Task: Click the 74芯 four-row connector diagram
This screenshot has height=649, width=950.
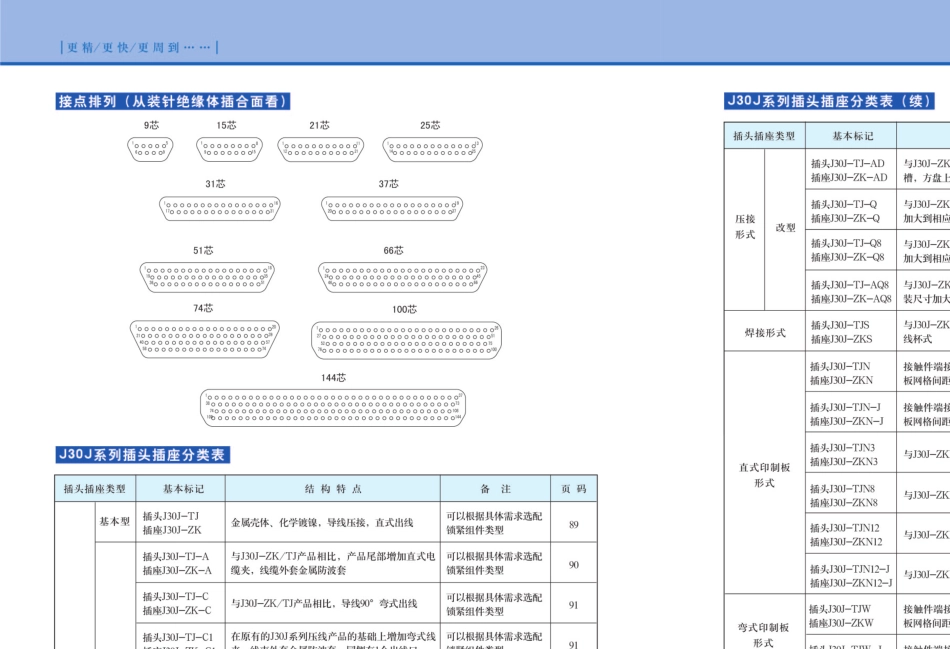Action: pos(205,339)
